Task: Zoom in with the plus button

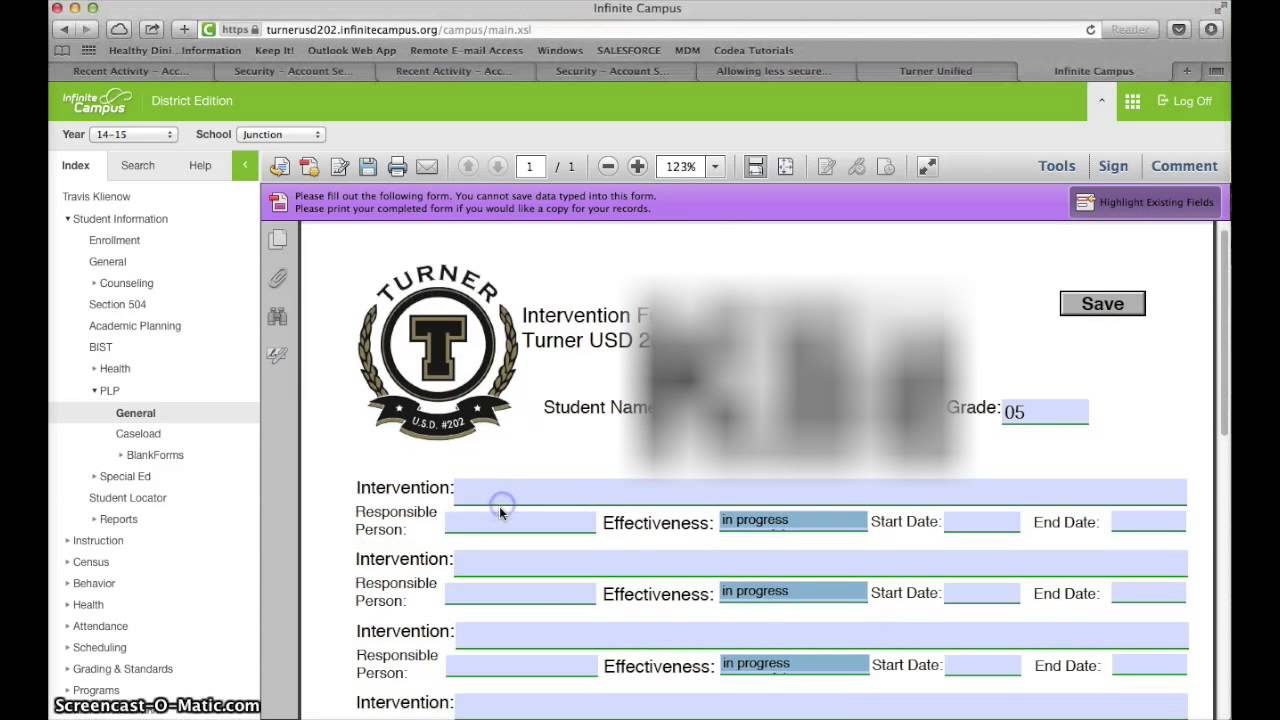Action: tap(637, 166)
